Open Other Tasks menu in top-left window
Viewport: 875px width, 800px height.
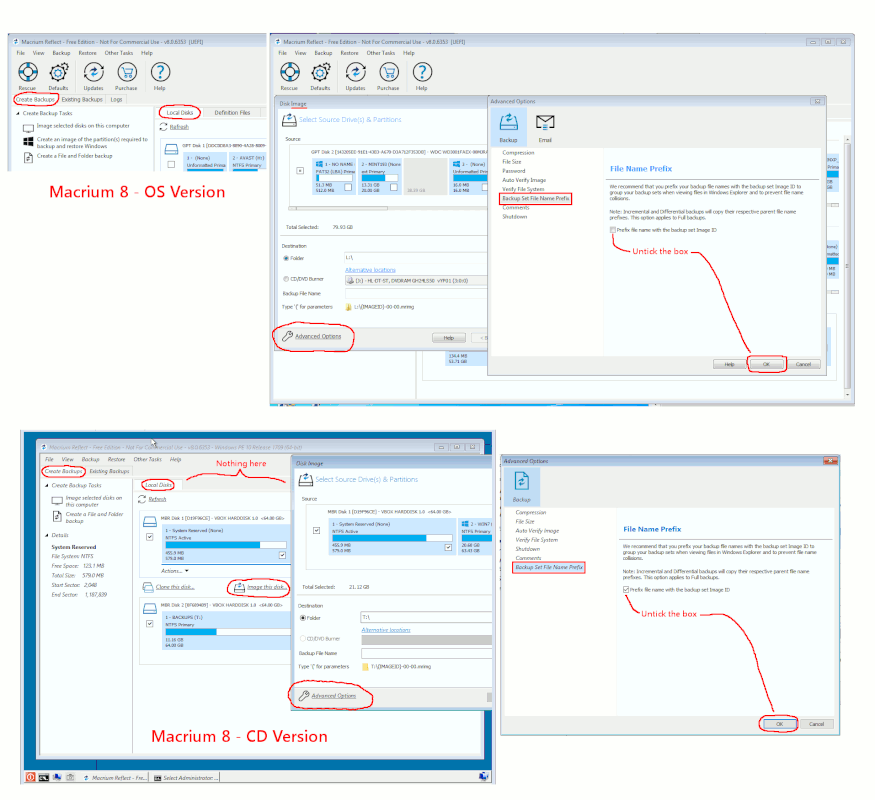click(119, 53)
